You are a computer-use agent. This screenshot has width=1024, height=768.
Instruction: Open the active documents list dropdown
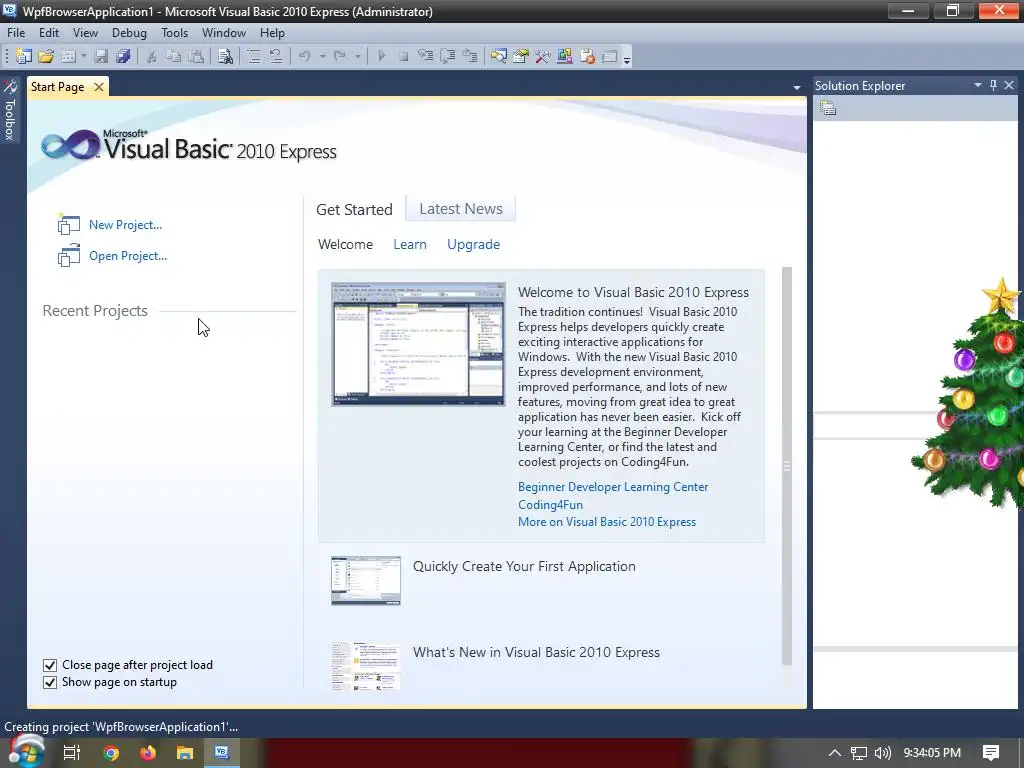tap(797, 88)
